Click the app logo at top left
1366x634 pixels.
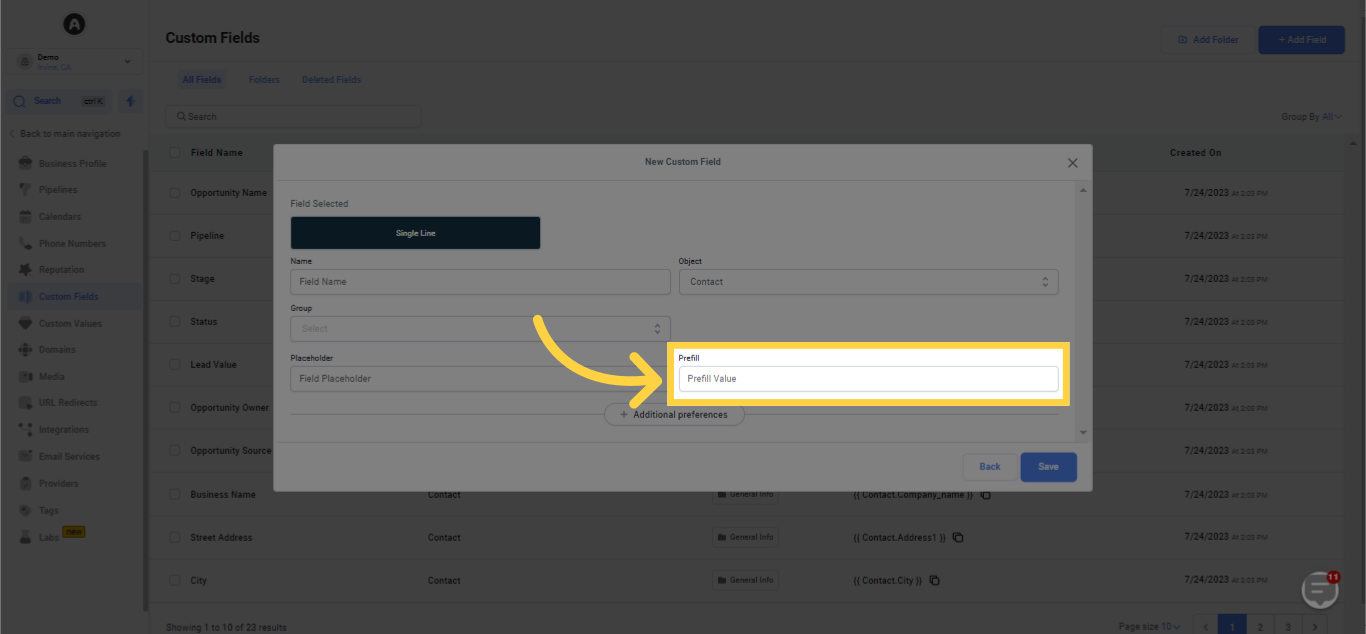74,24
